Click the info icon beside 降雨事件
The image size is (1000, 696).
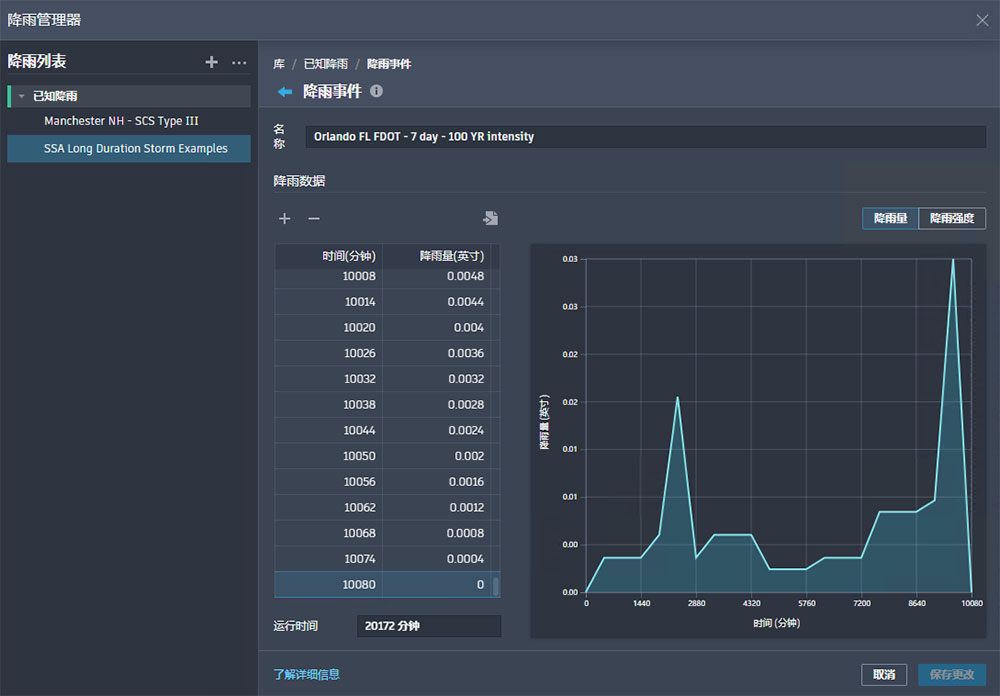pyautogui.click(x=377, y=91)
